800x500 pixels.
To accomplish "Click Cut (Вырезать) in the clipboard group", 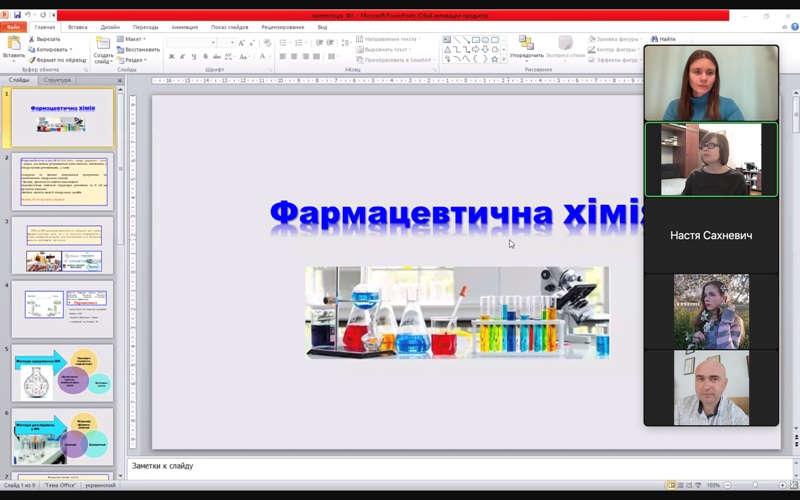I will coord(47,39).
